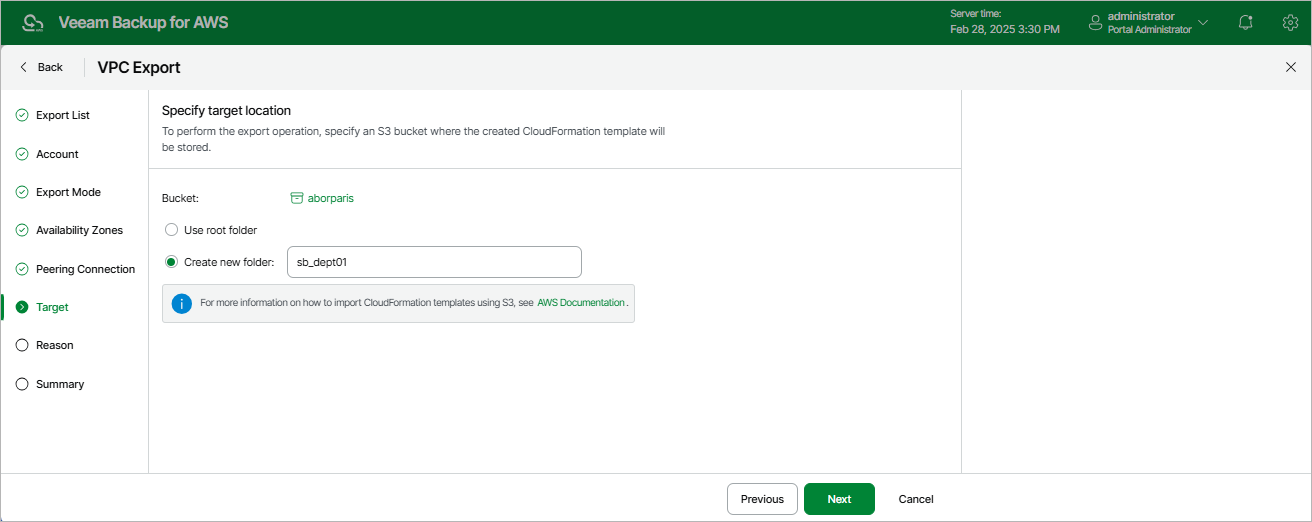Click the administrator user avatar icon
The width and height of the screenshot is (1312, 522).
(x=1095, y=22)
